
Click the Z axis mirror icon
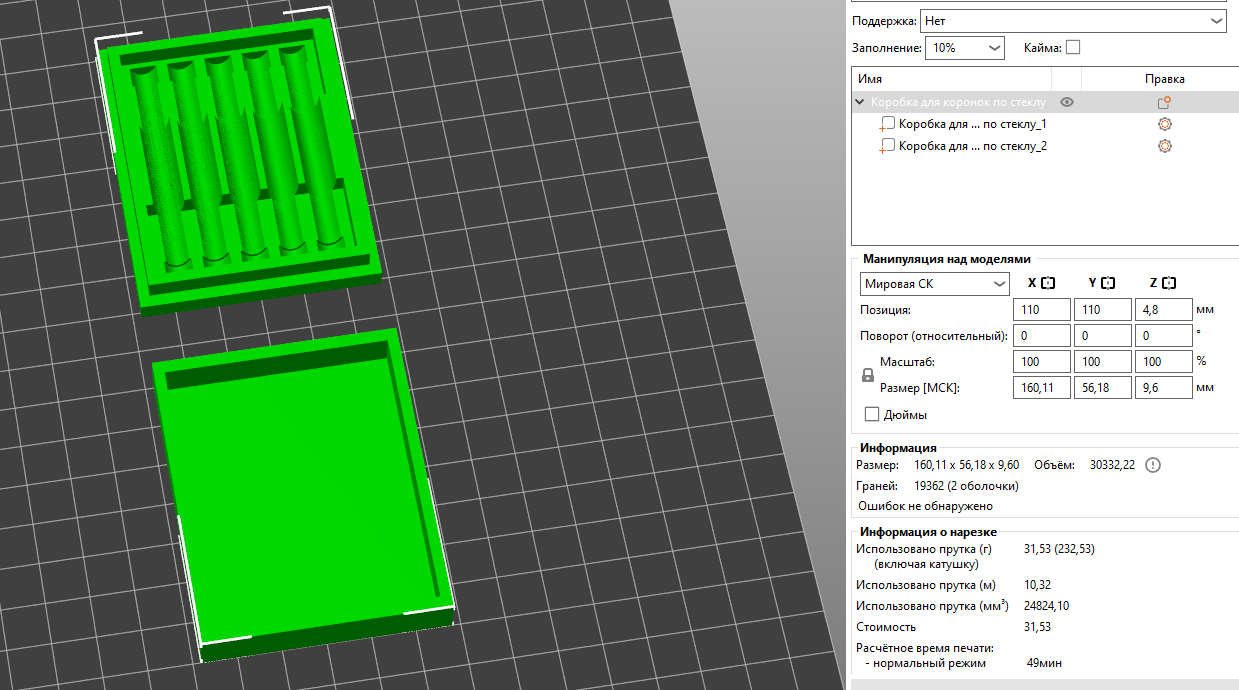pyautogui.click(x=1169, y=284)
